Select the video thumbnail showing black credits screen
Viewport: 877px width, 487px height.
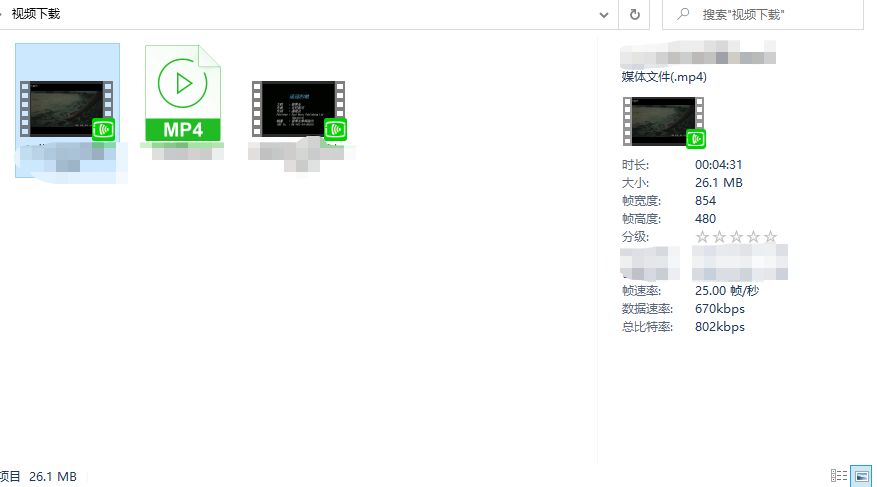299,109
